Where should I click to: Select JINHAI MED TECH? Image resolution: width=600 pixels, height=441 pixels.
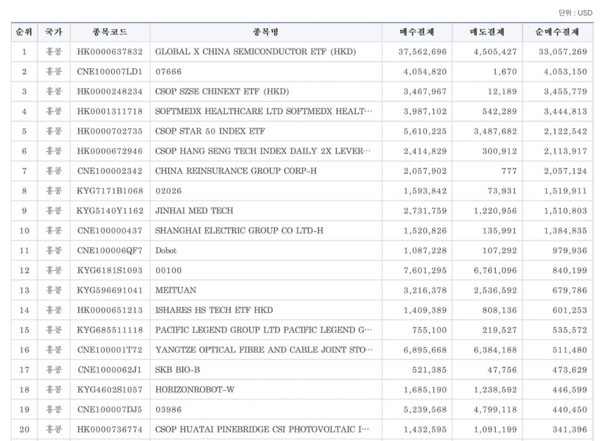pos(194,211)
